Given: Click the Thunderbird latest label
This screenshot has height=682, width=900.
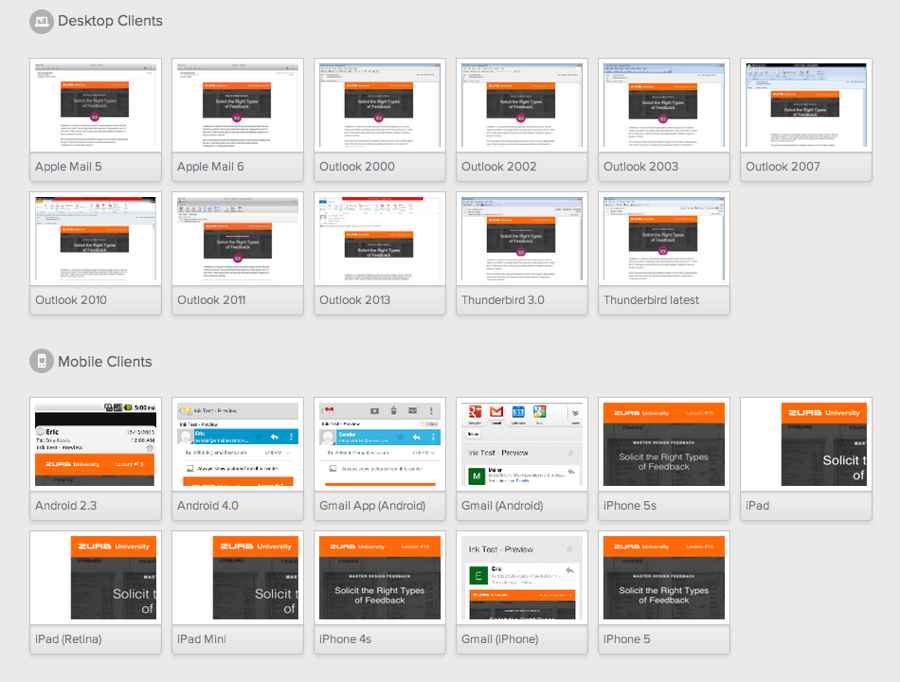Looking at the screenshot, I should coord(651,300).
